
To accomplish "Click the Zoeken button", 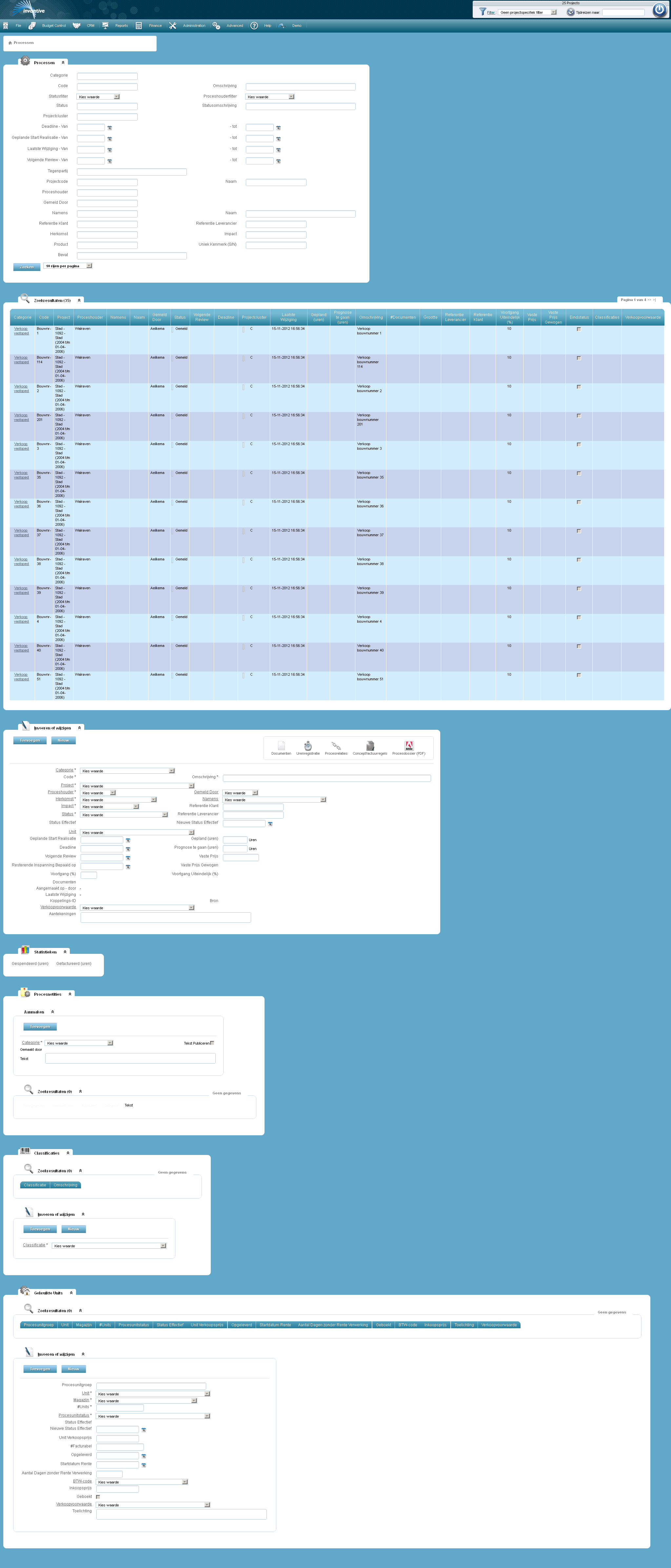I will [27, 267].
